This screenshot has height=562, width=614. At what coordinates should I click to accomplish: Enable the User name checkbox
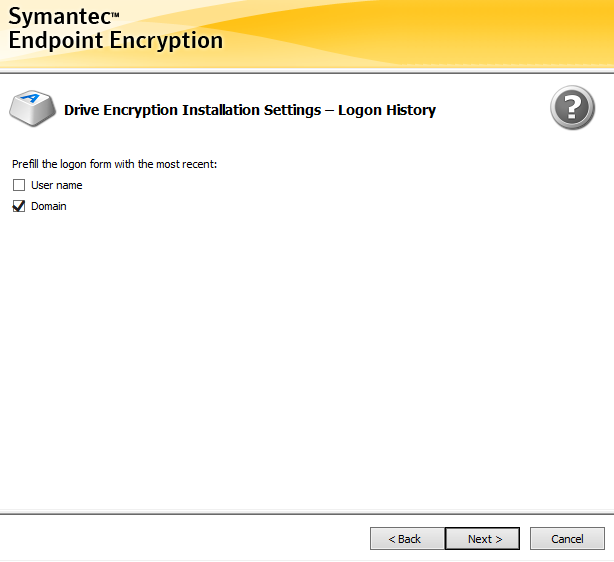pyautogui.click(x=18, y=185)
